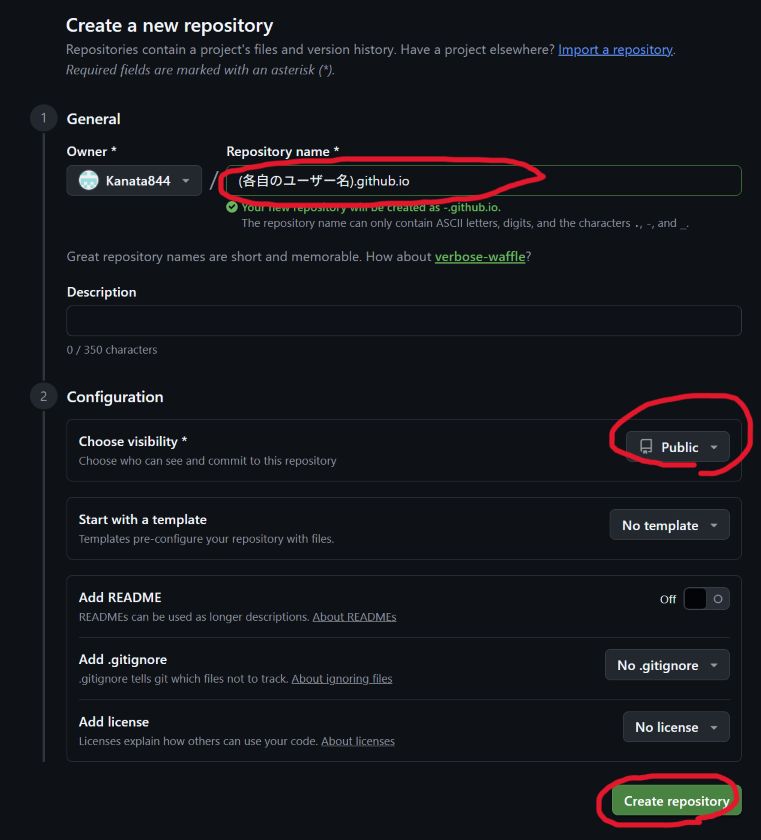Viewport: 761px width, 840px height.
Task: Click the Create a new repository heading
Action: (x=169, y=26)
